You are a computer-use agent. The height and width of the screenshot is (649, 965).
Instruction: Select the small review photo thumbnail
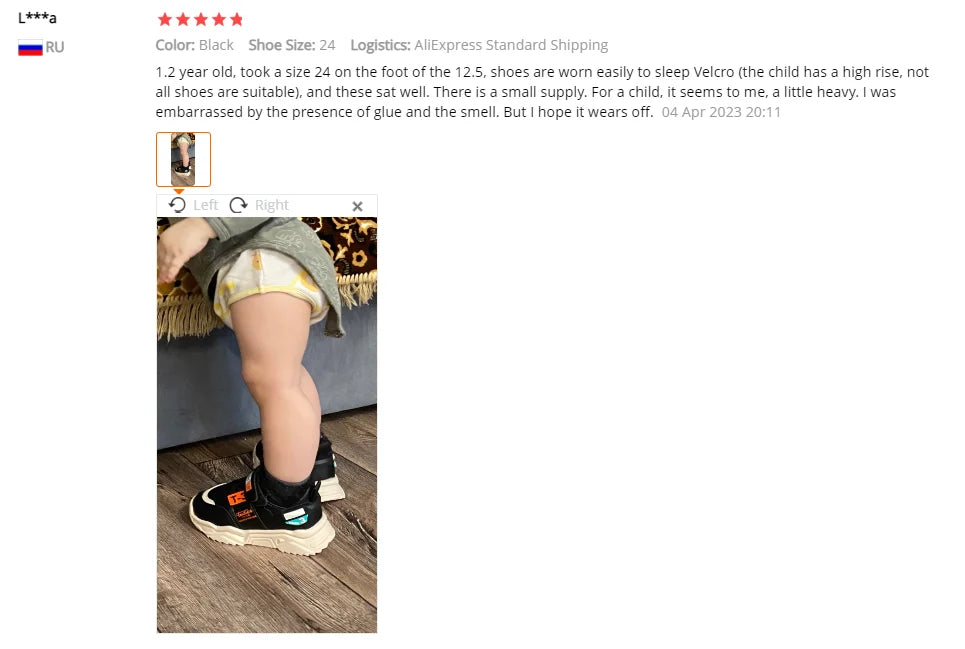(x=183, y=159)
